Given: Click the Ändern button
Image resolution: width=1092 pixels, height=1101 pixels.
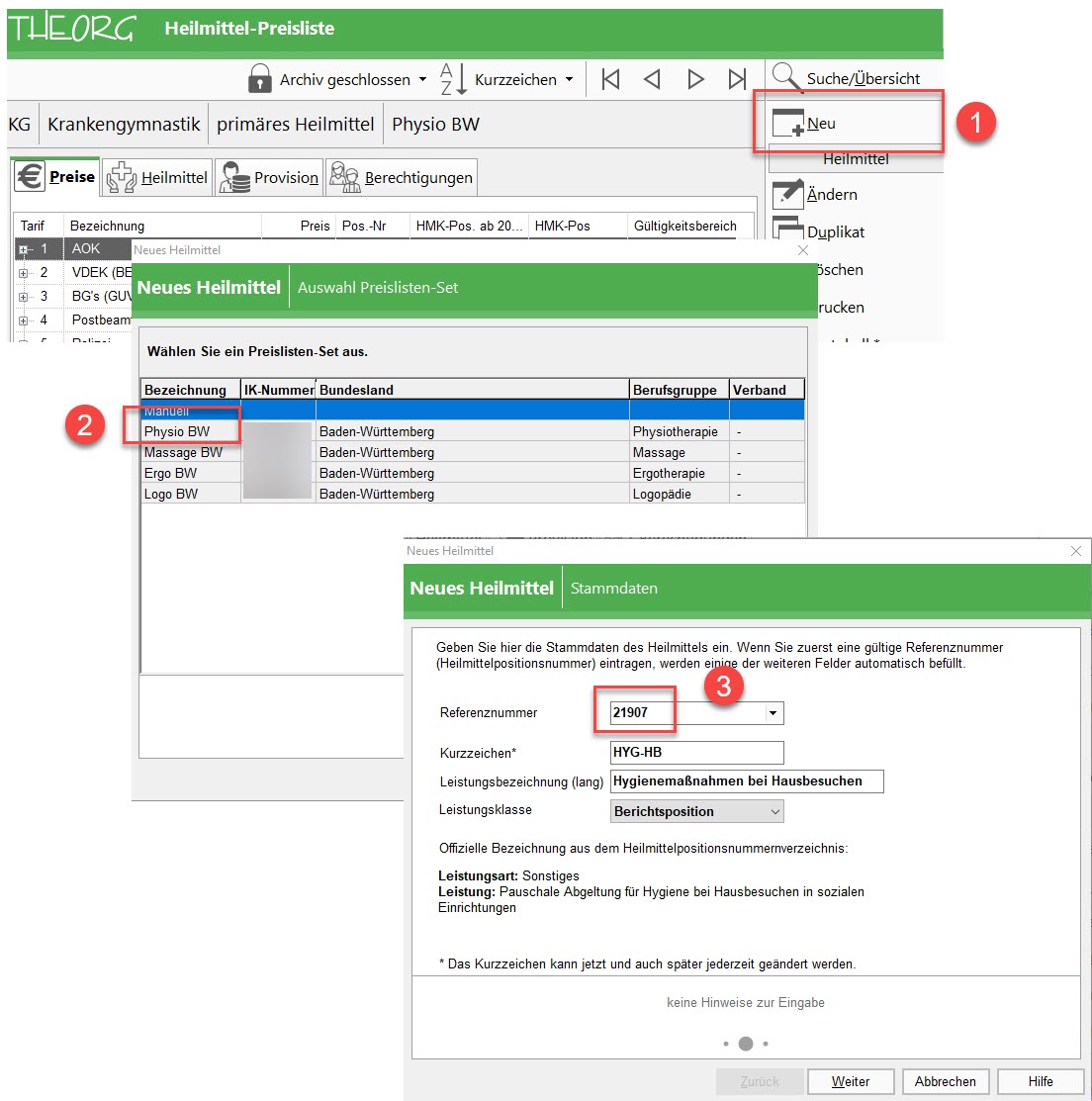Looking at the screenshot, I should pos(856,195).
